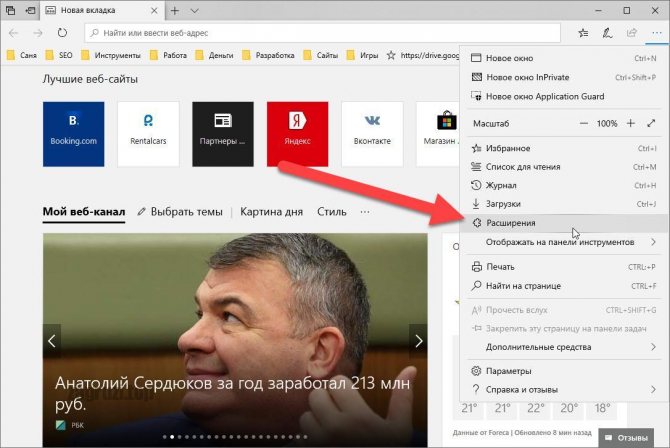
Task: Expand Справка и отзывы submenu
Action: 564,390
